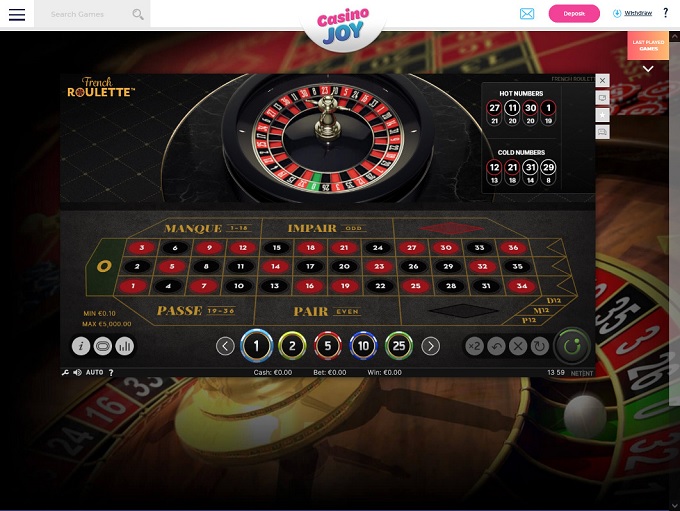The width and height of the screenshot is (680, 511).
Task: Open the hamburger navigation menu
Action: (17, 14)
